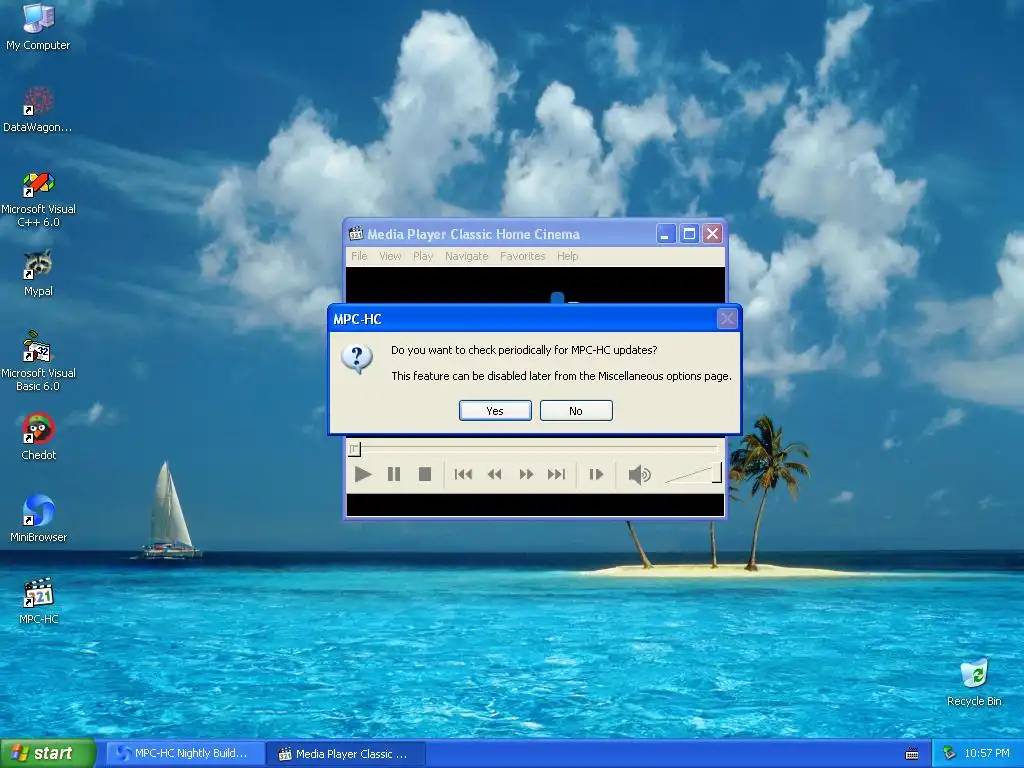Open the Windows Start menu
This screenshot has width=1024, height=768.
point(47,754)
